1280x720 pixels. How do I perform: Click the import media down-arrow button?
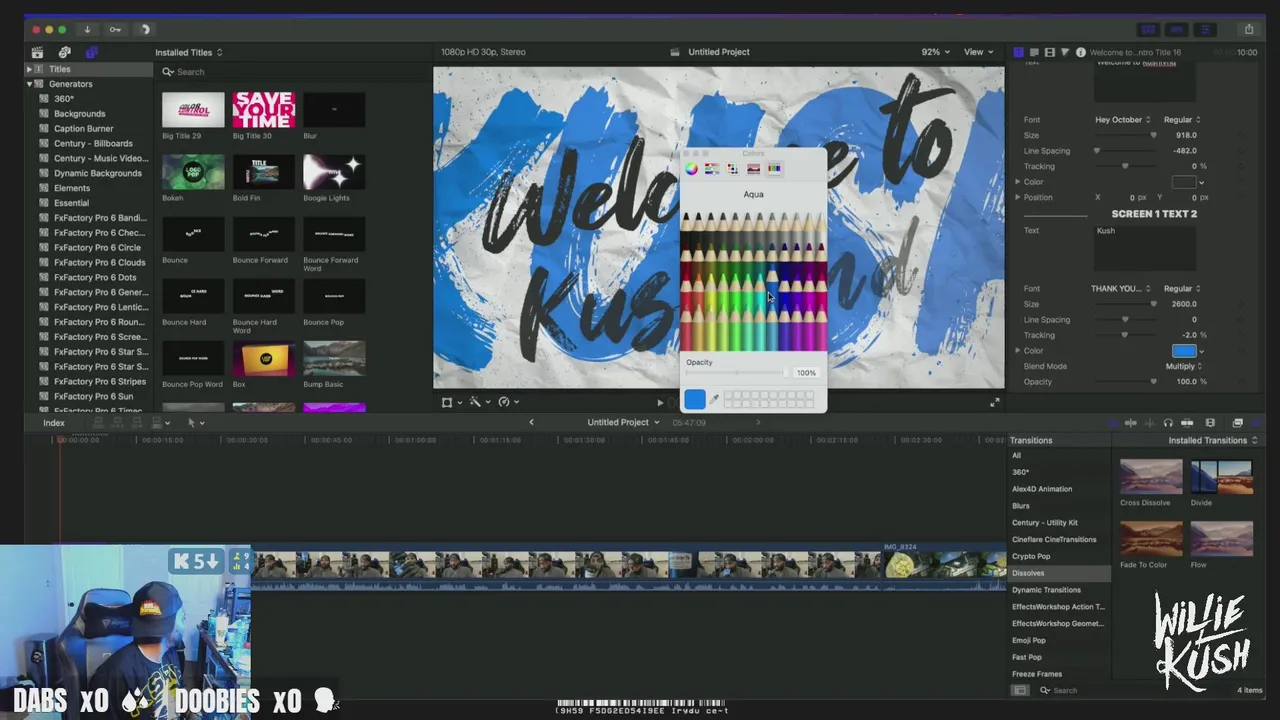87,29
